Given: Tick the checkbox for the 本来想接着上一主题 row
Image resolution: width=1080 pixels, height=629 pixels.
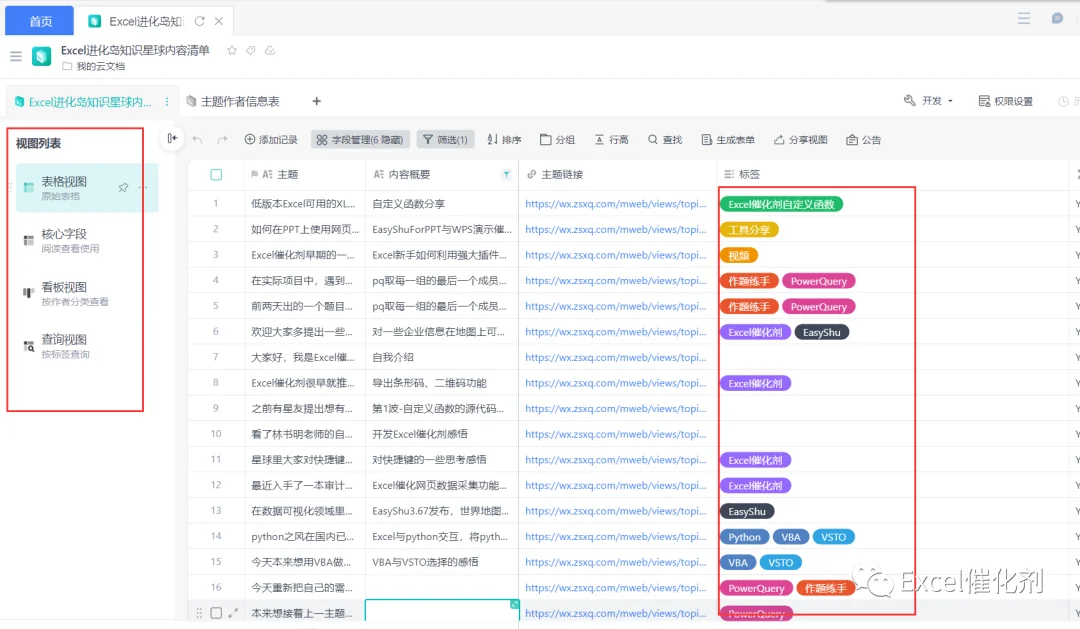Looking at the screenshot, I should 216,612.
